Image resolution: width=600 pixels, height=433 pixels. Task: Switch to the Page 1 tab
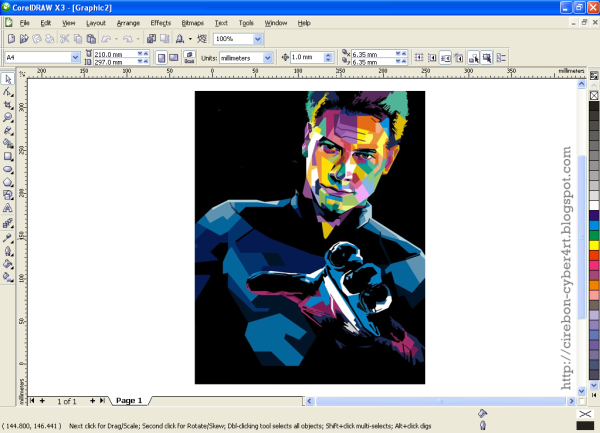pyautogui.click(x=129, y=400)
